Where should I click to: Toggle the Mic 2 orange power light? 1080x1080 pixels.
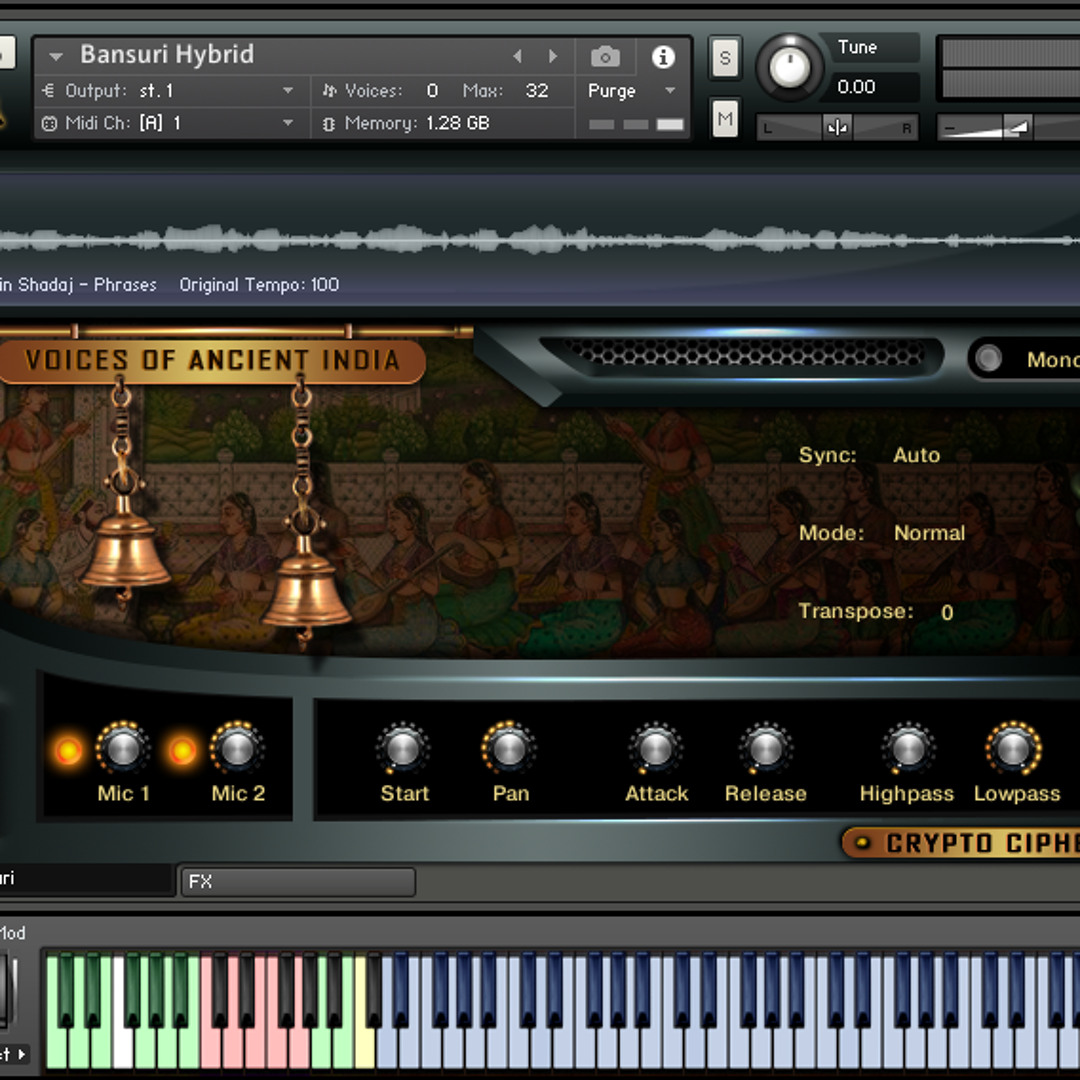[182, 750]
